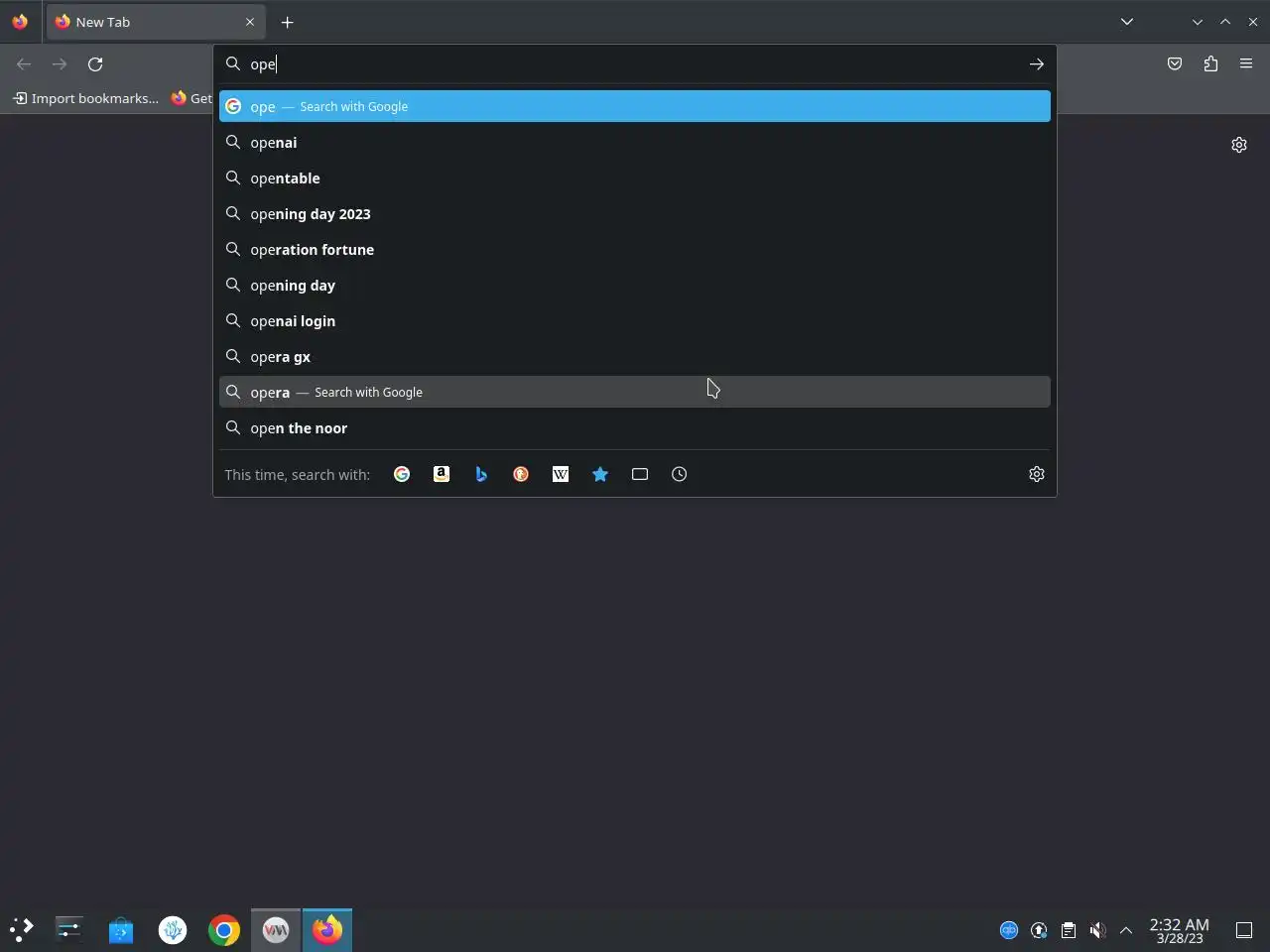Open Firefox View pinned icon
Screen dimensions: 1270x952
tap(20, 22)
